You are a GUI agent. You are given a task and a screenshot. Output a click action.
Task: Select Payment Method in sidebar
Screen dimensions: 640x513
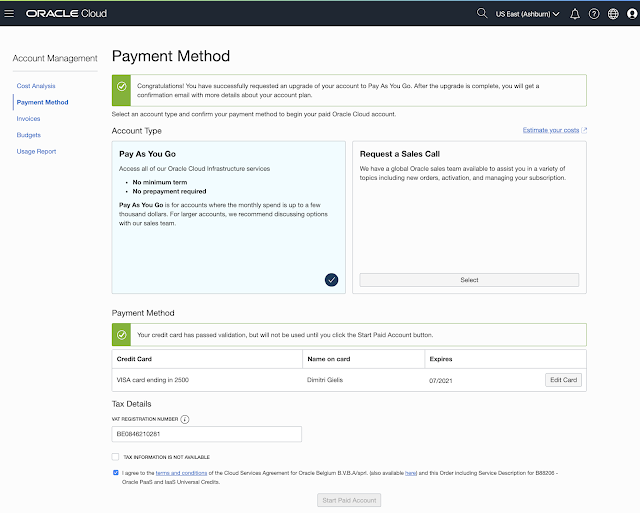[x=42, y=102]
